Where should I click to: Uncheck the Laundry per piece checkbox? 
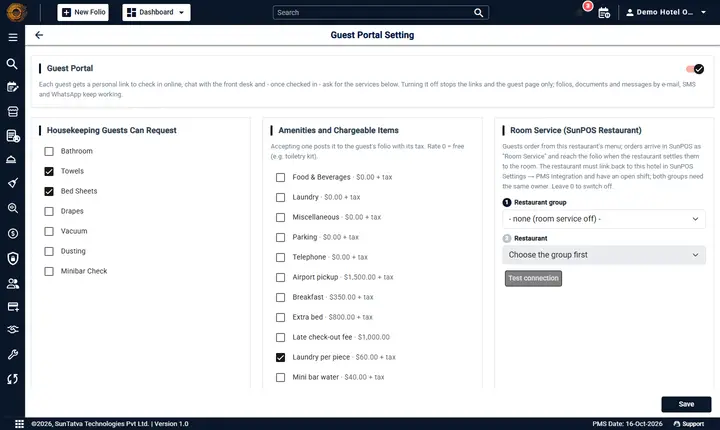[x=280, y=357]
